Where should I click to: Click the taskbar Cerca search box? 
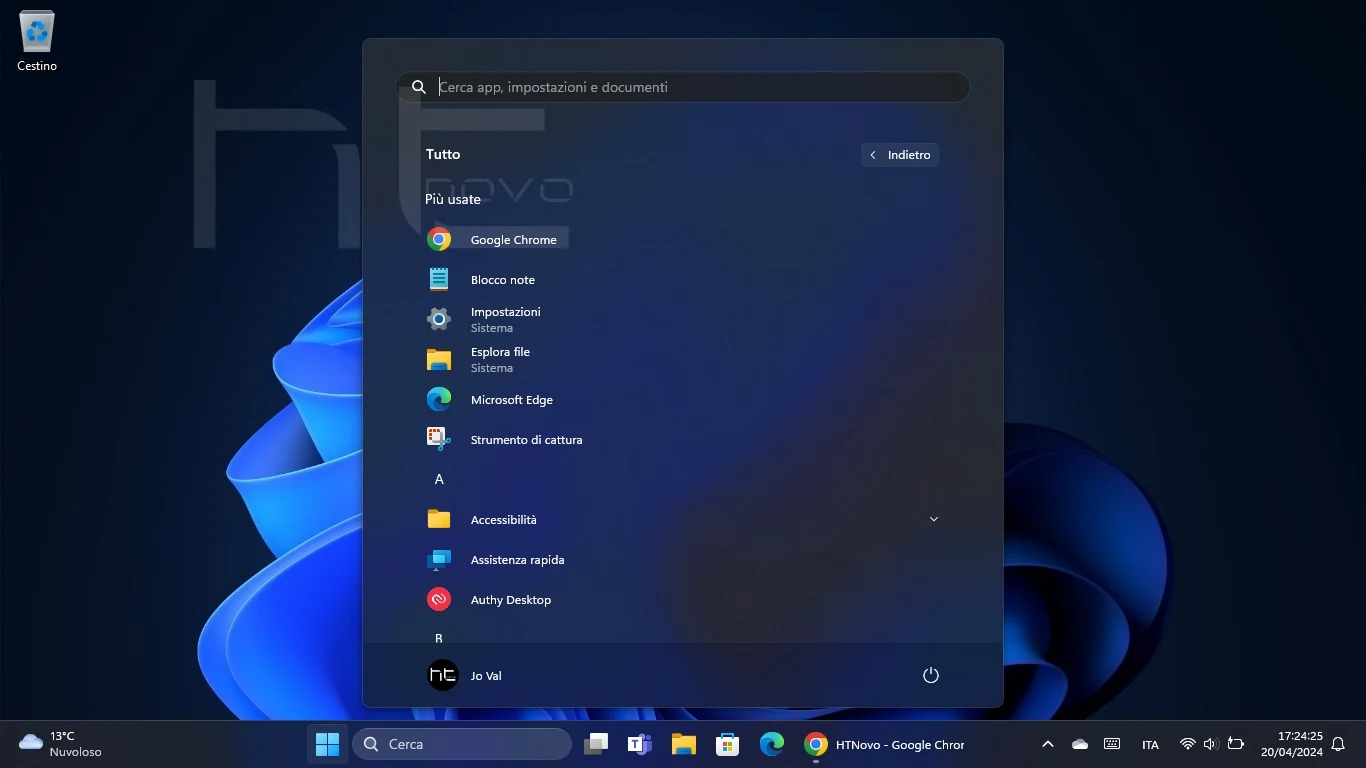click(x=462, y=744)
